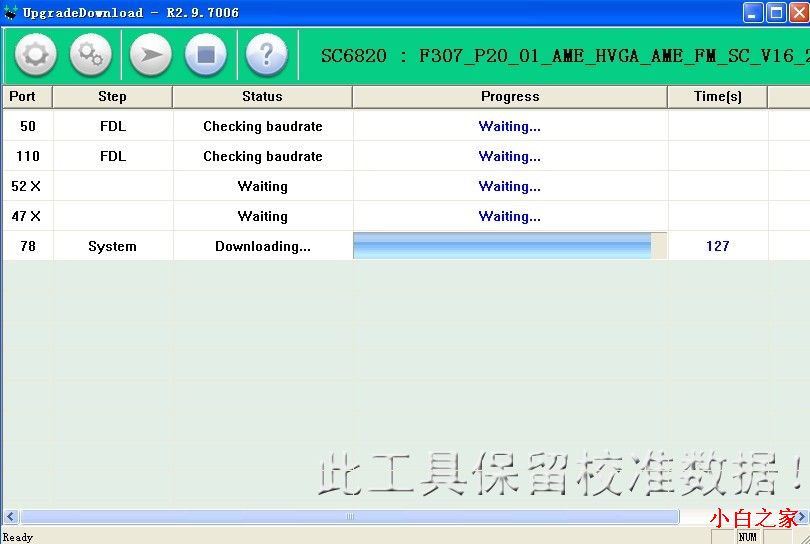This screenshot has width=810, height=544.
Task: Click Checking baudrate status for port 50
Action: [263, 126]
